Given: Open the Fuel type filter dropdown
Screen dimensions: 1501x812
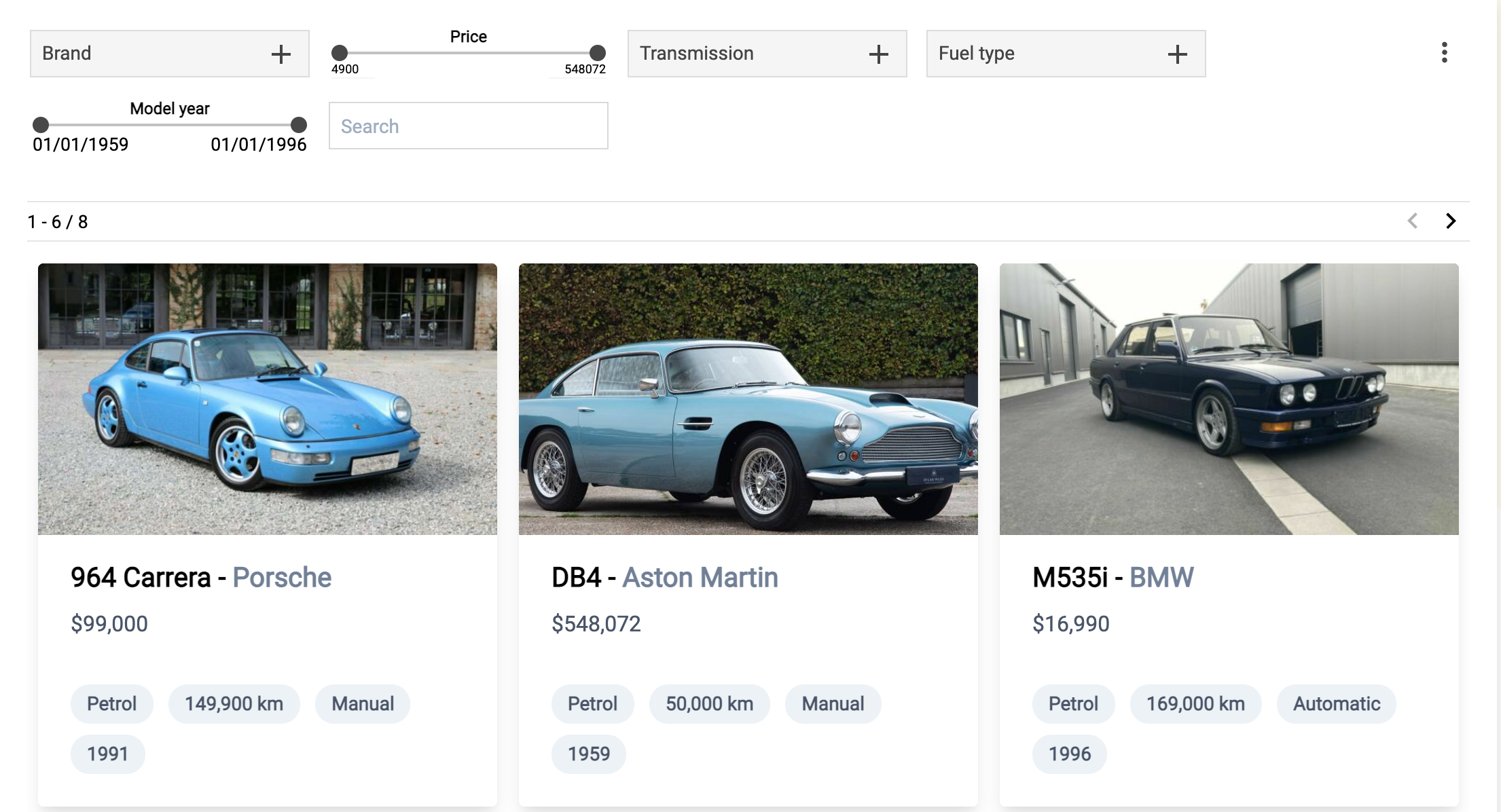Looking at the screenshot, I should [x=1066, y=54].
